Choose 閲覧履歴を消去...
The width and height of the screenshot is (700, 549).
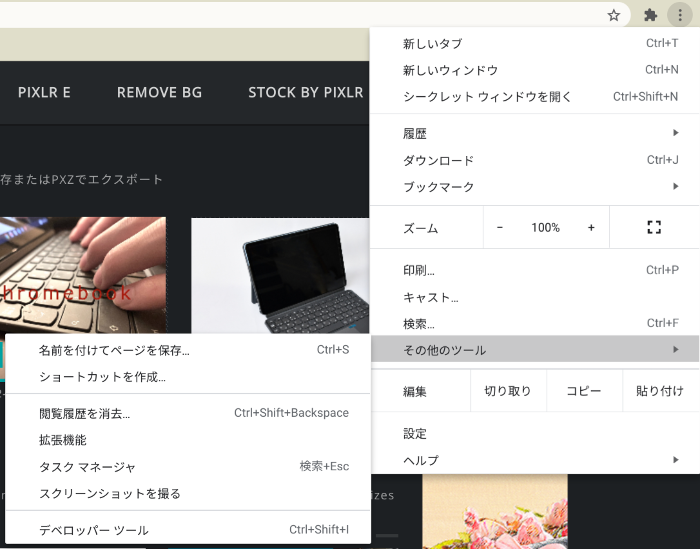188,413
